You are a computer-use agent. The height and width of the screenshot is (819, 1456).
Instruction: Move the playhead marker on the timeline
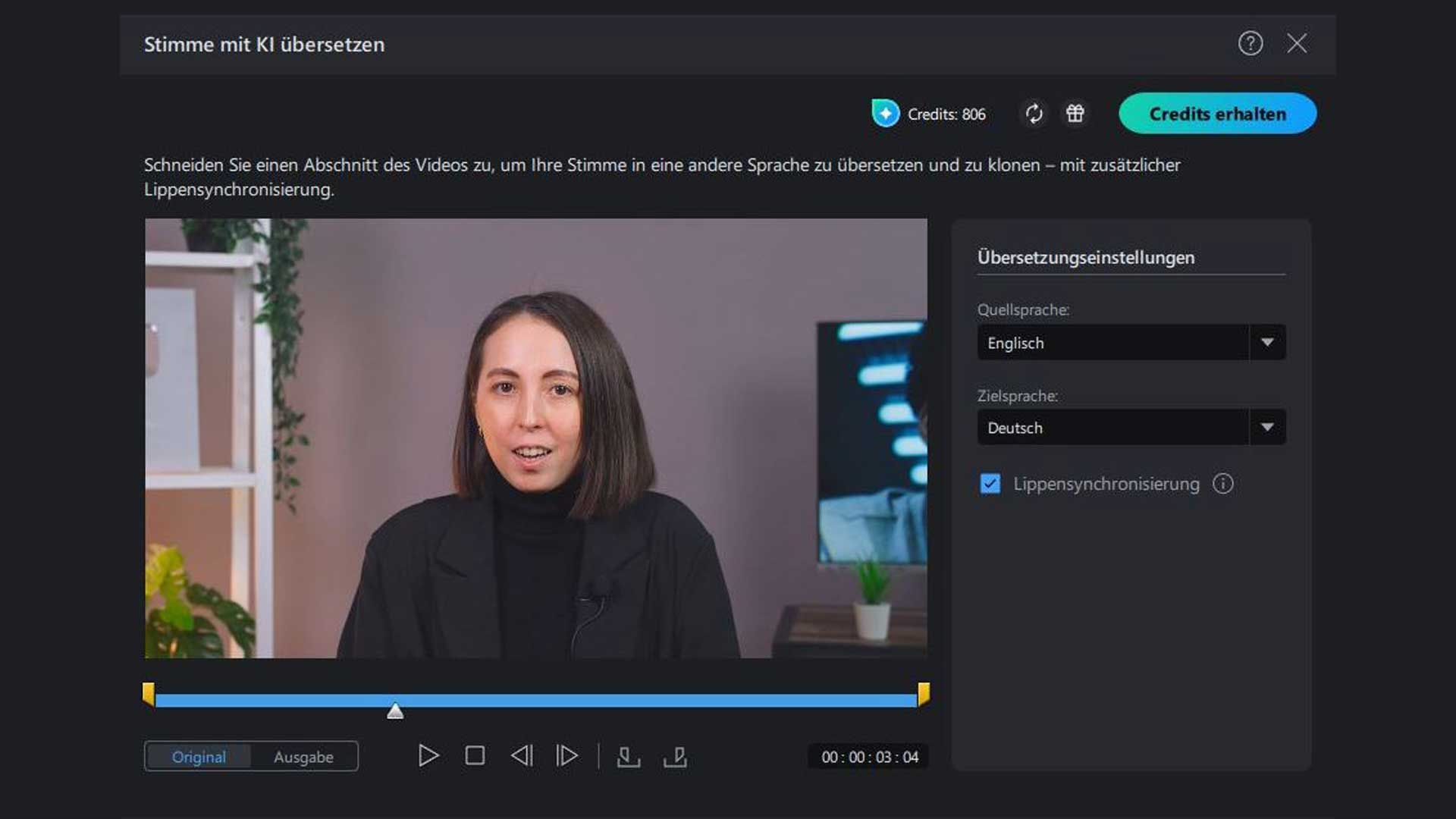pyautogui.click(x=394, y=711)
